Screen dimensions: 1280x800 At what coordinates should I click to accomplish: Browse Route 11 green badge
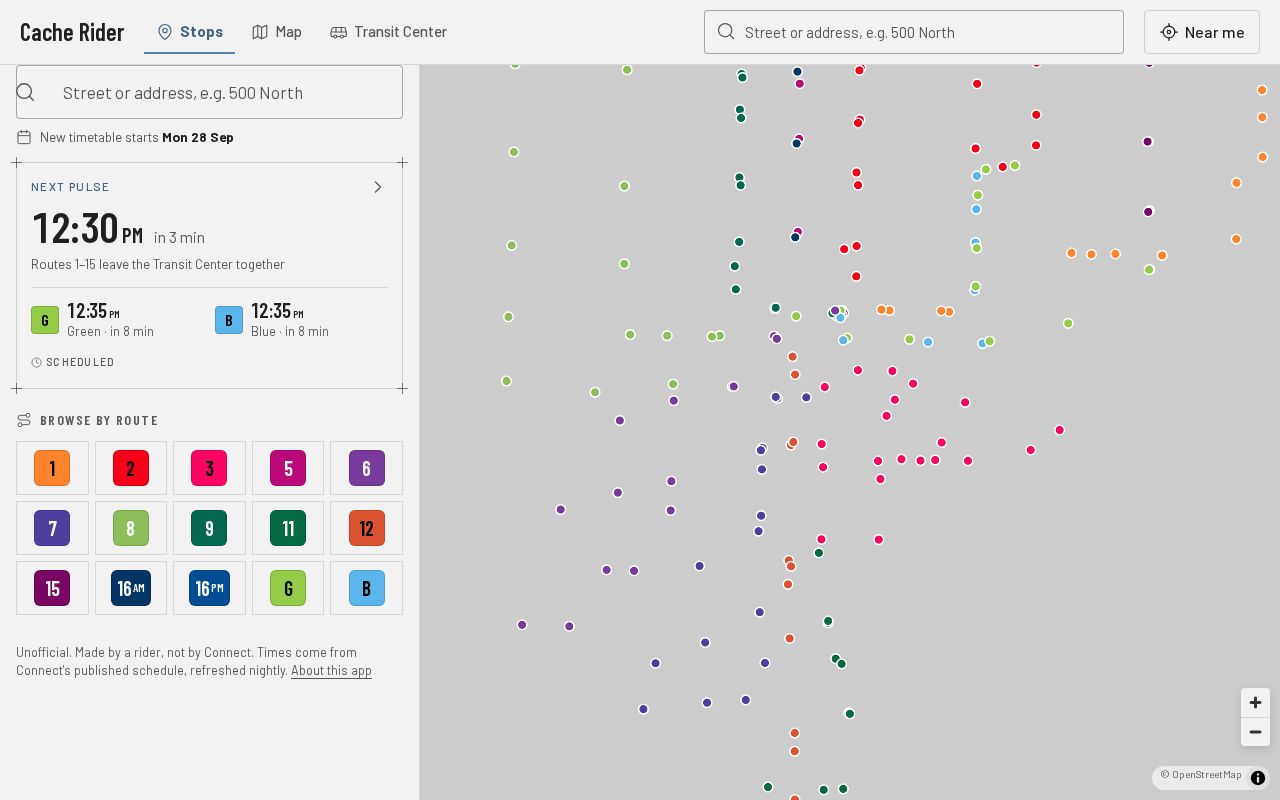tap(288, 528)
